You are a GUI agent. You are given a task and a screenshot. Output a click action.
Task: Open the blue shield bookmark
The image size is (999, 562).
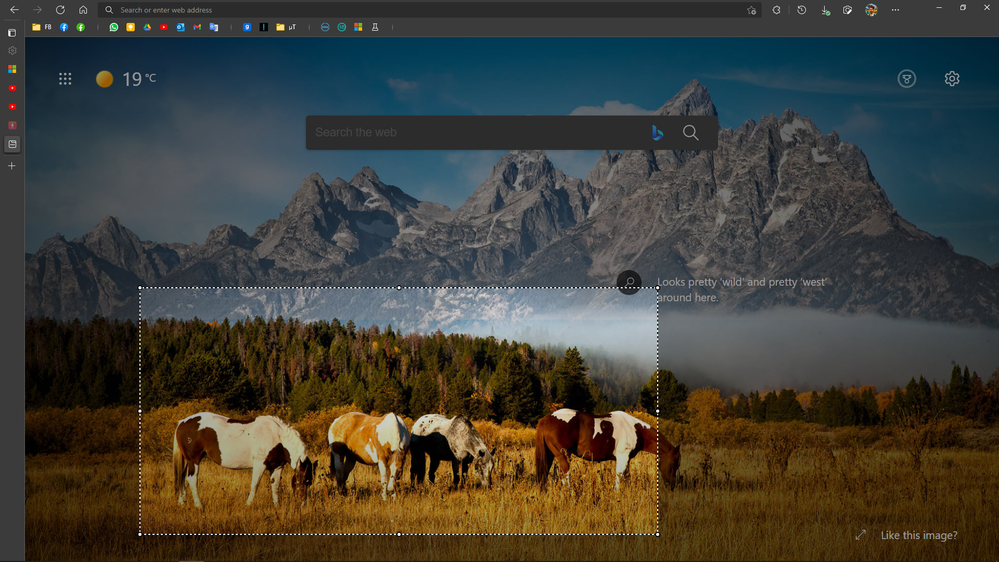247,27
